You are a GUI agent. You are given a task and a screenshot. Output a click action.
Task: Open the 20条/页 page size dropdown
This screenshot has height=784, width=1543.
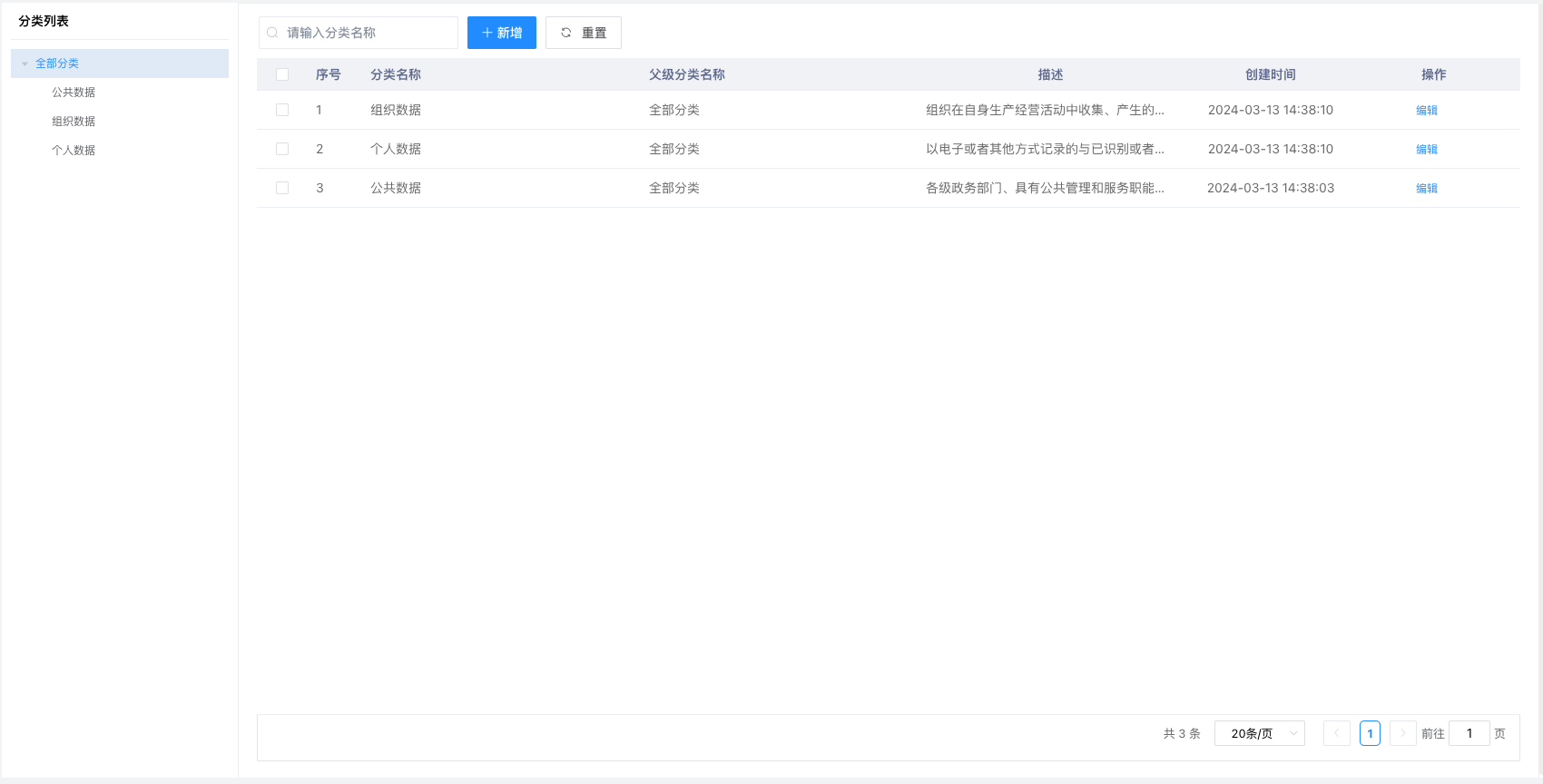1259,733
